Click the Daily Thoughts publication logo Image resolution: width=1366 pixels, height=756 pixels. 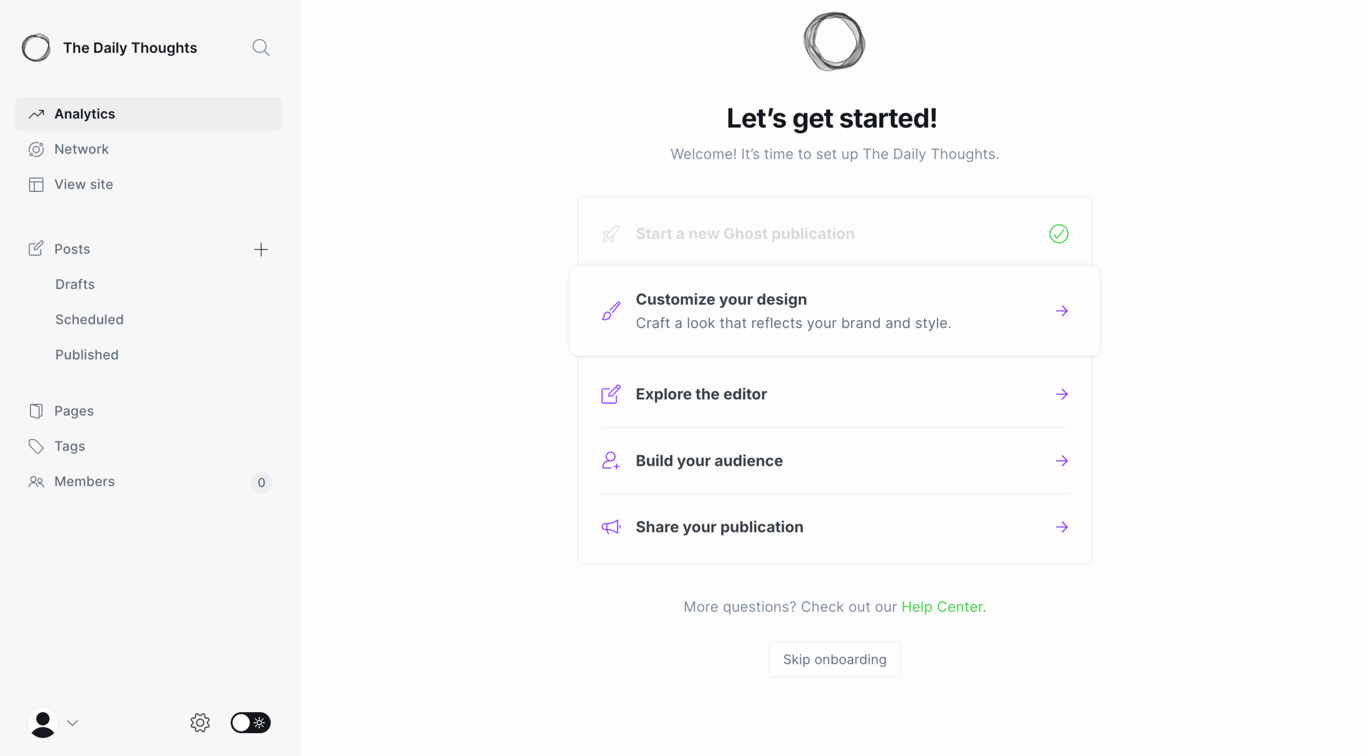35,47
